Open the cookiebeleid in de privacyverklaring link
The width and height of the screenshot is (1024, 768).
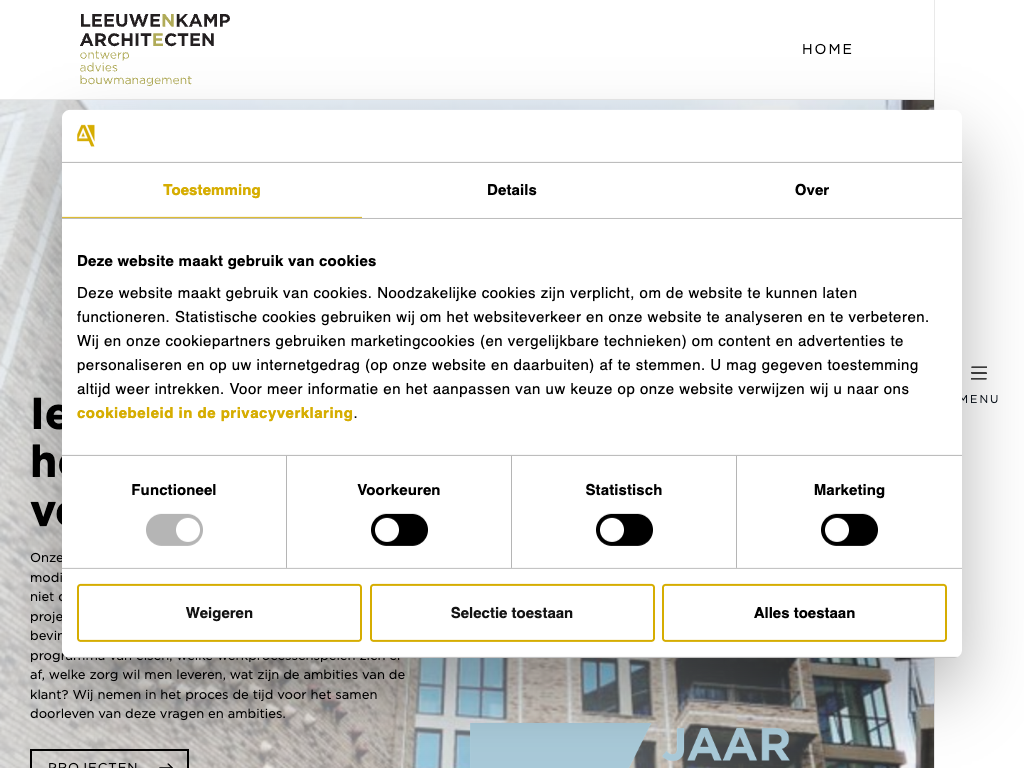pyautogui.click(x=215, y=413)
